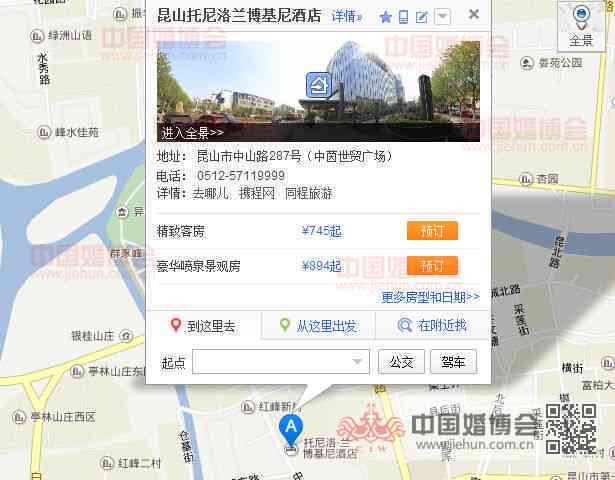This screenshot has height=480, width=615.
Task: Expand the dropdown arrow in popup header
Action: 442,16
